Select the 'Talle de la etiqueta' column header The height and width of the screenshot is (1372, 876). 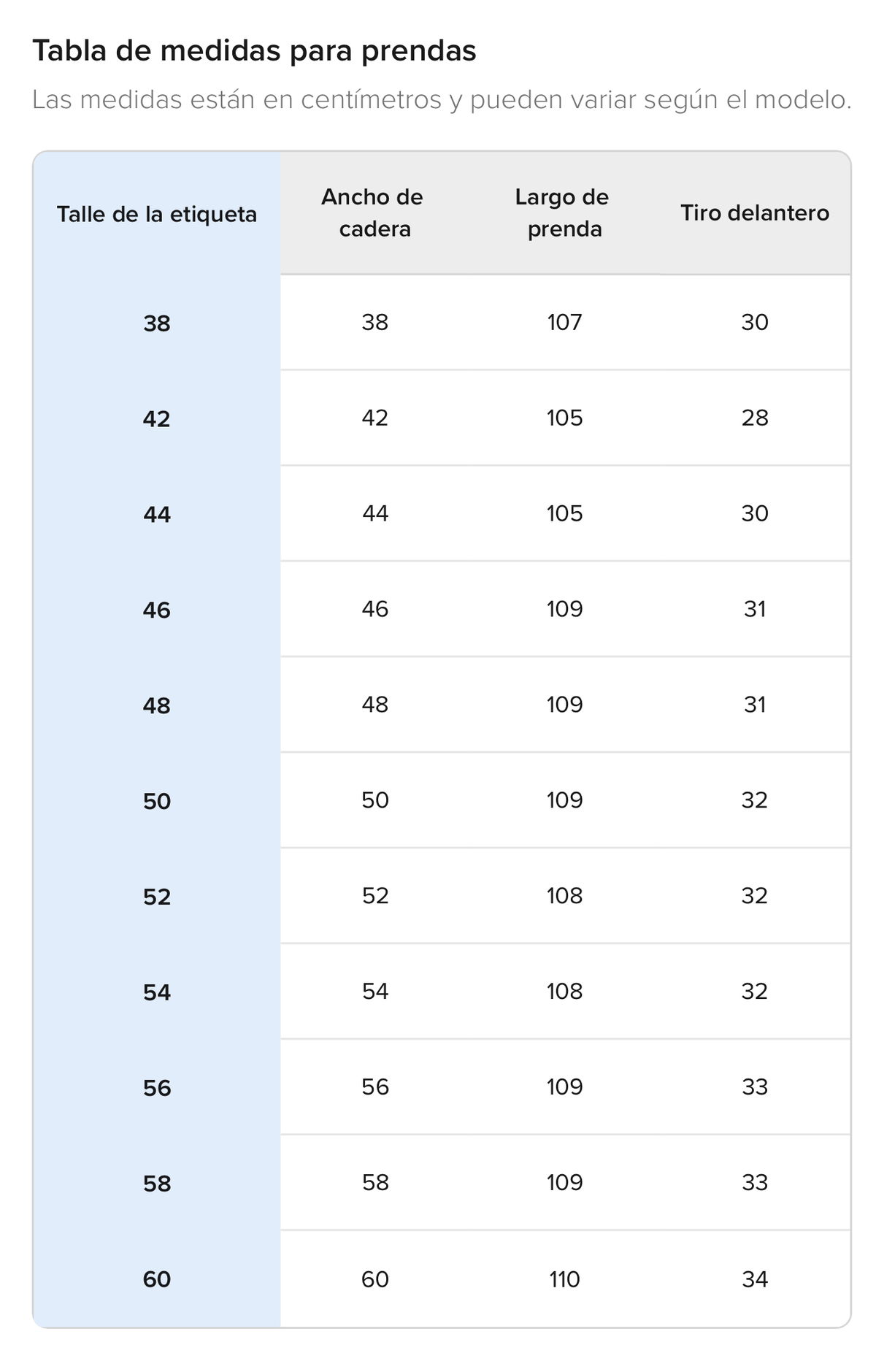point(157,215)
